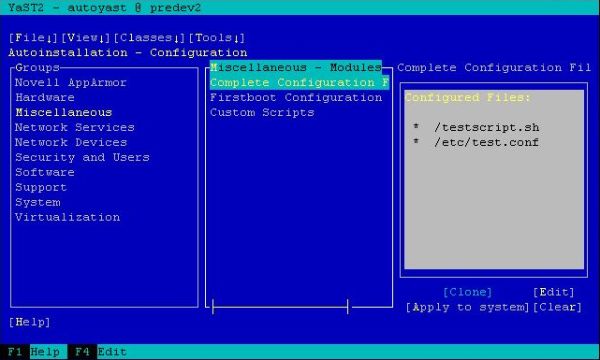Open the Tools menu
Viewport: 600px width, 360px height.
click(x=217, y=37)
